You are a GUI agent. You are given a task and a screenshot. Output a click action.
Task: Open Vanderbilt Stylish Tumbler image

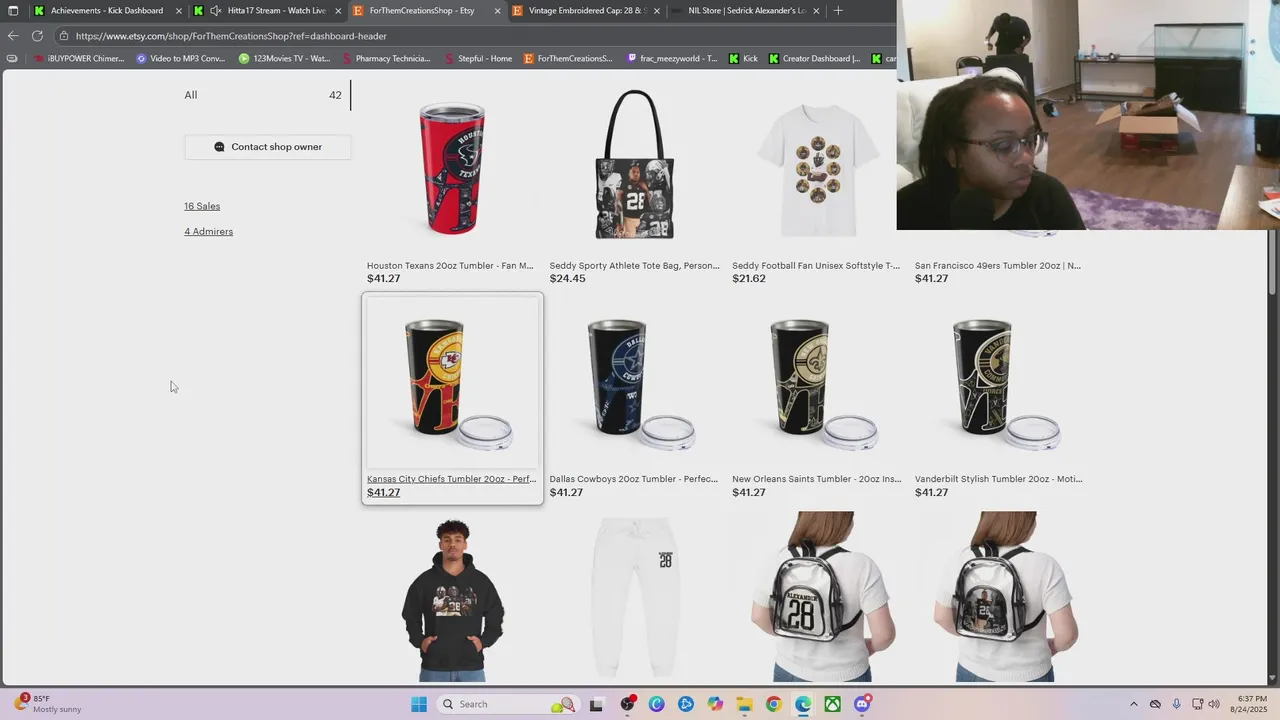(999, 383)
